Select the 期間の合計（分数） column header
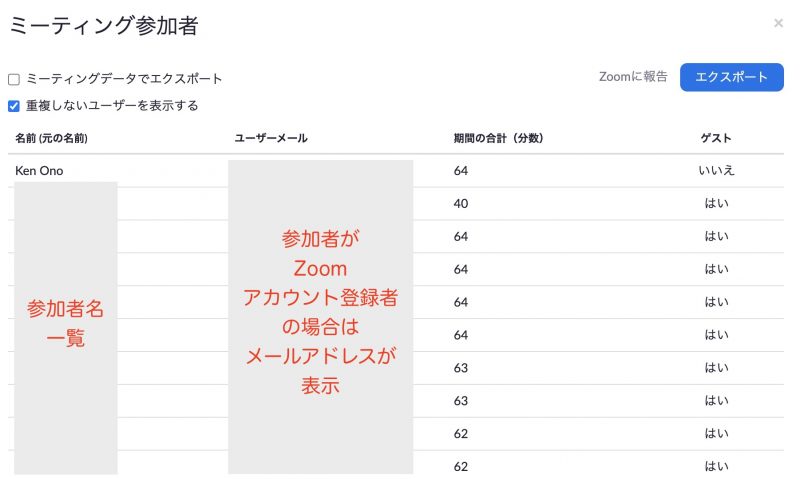This screenshot has height=479, width=800. 498,138
